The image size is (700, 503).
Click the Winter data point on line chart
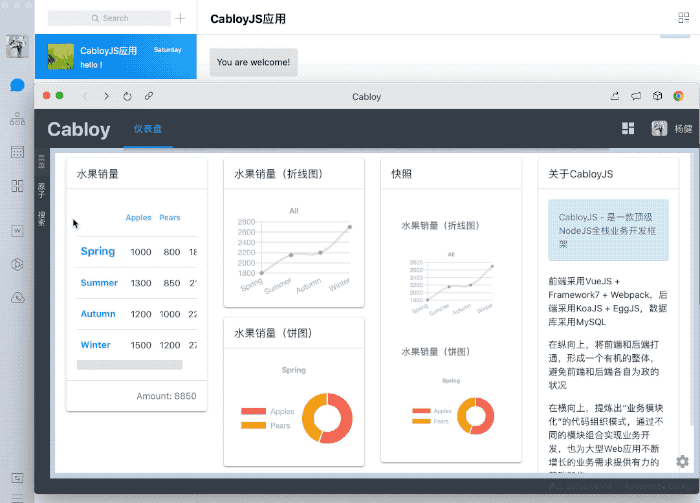point(350,227)
